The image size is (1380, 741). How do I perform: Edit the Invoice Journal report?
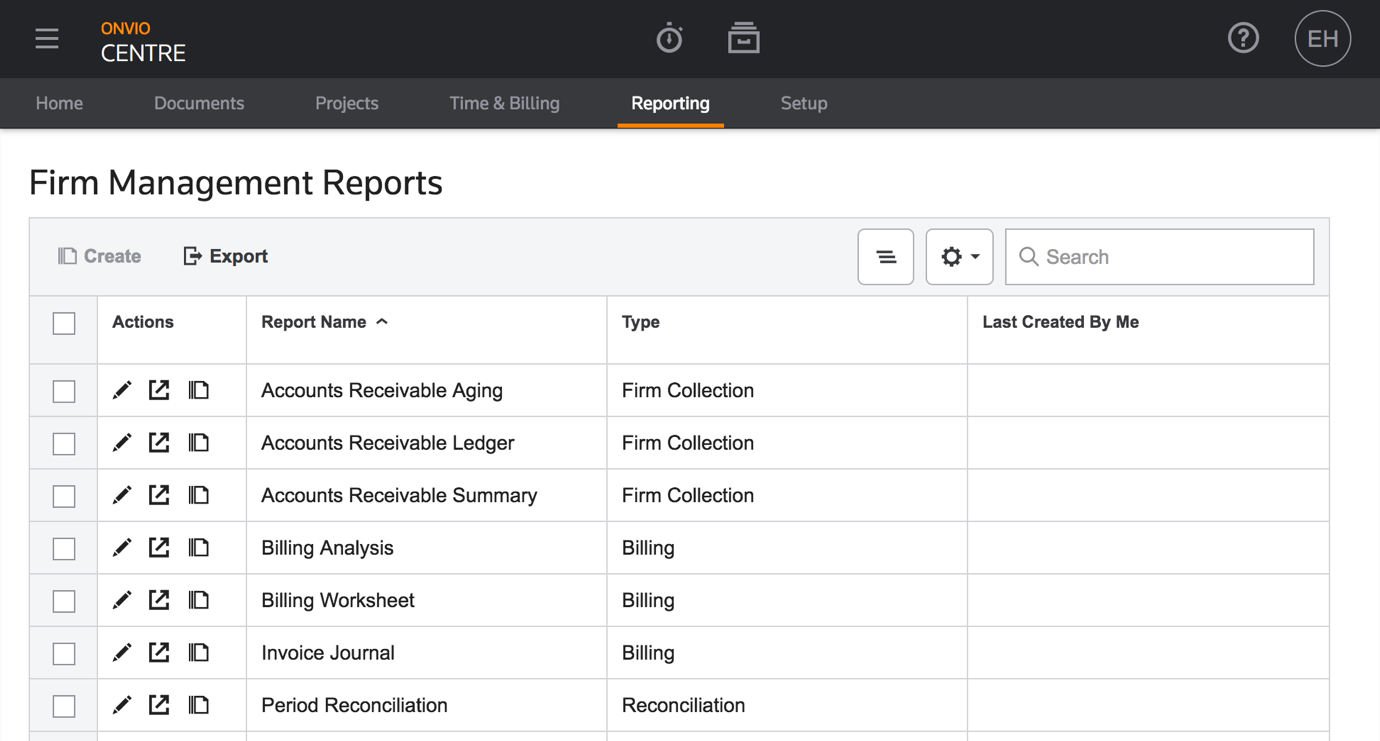click(122, 652)
